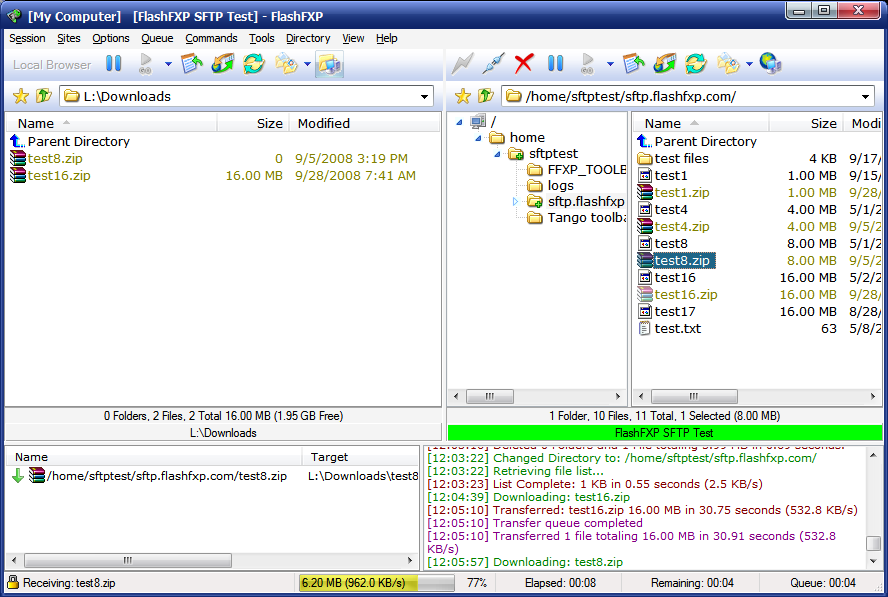The height and width of the screenshot is (597, 888).
Task: Go up one folder in remote pane
Action: pos(485,96)
